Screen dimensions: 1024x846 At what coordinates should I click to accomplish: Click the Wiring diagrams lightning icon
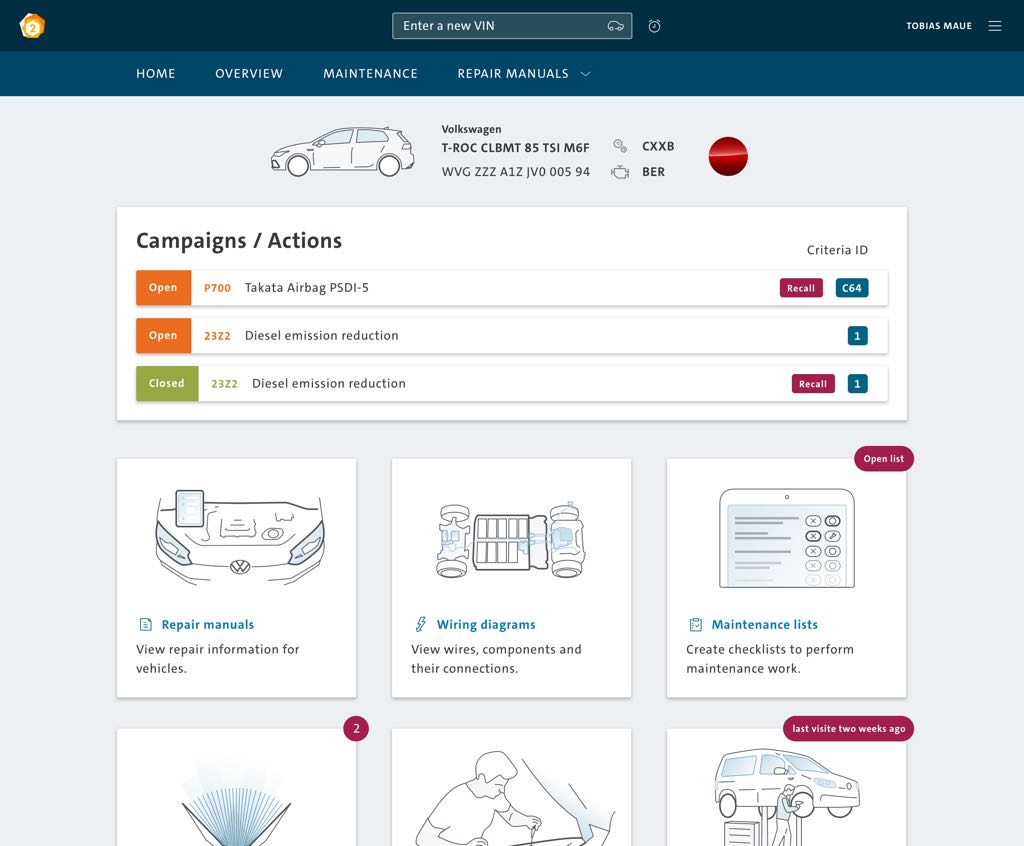click(x=421, y=625)
